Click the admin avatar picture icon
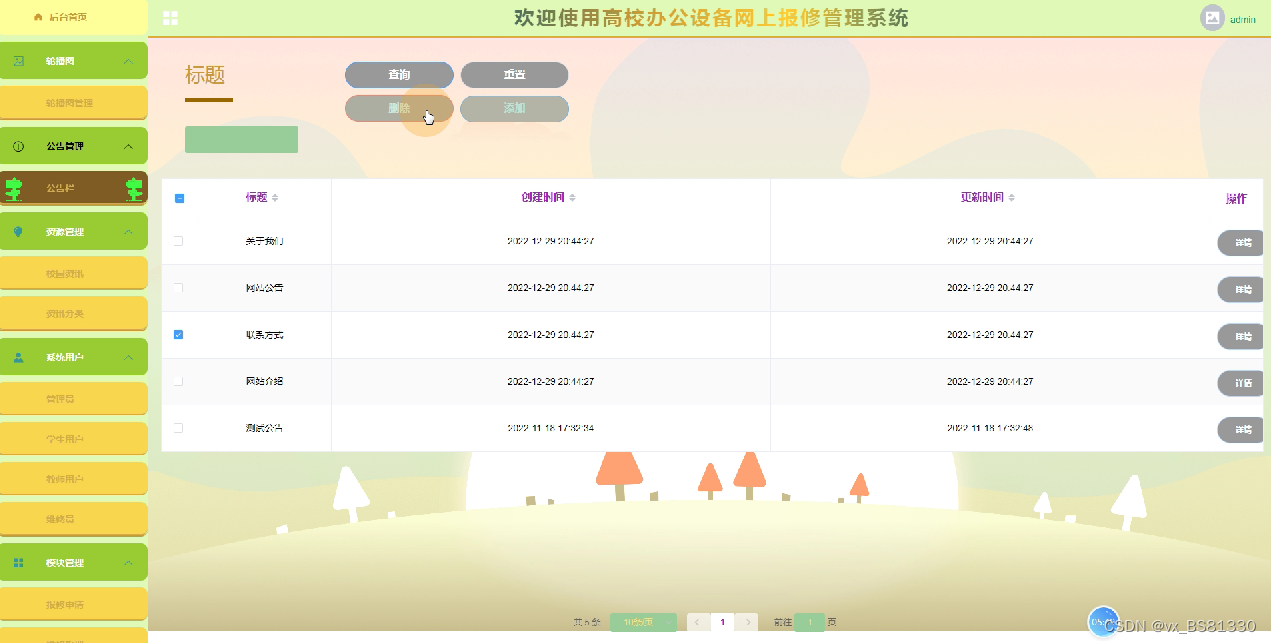This screenshot has width=1271, height=643. point(1212,18)
